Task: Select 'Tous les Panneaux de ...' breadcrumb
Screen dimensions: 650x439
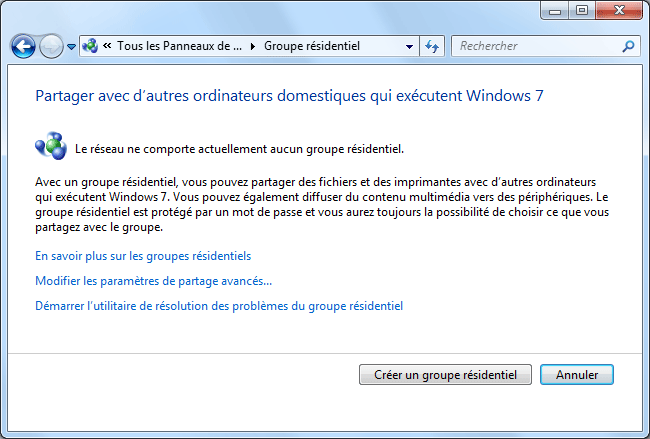Action: (179, 46)
